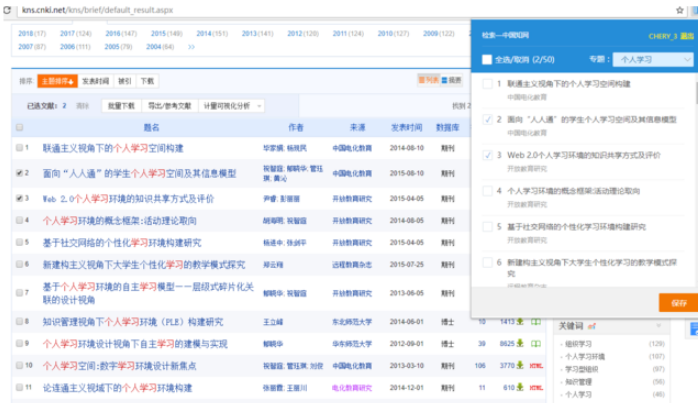Untick the checkbox for result row 2
Viewport: 699px width, 403px height.
point(19,173)
